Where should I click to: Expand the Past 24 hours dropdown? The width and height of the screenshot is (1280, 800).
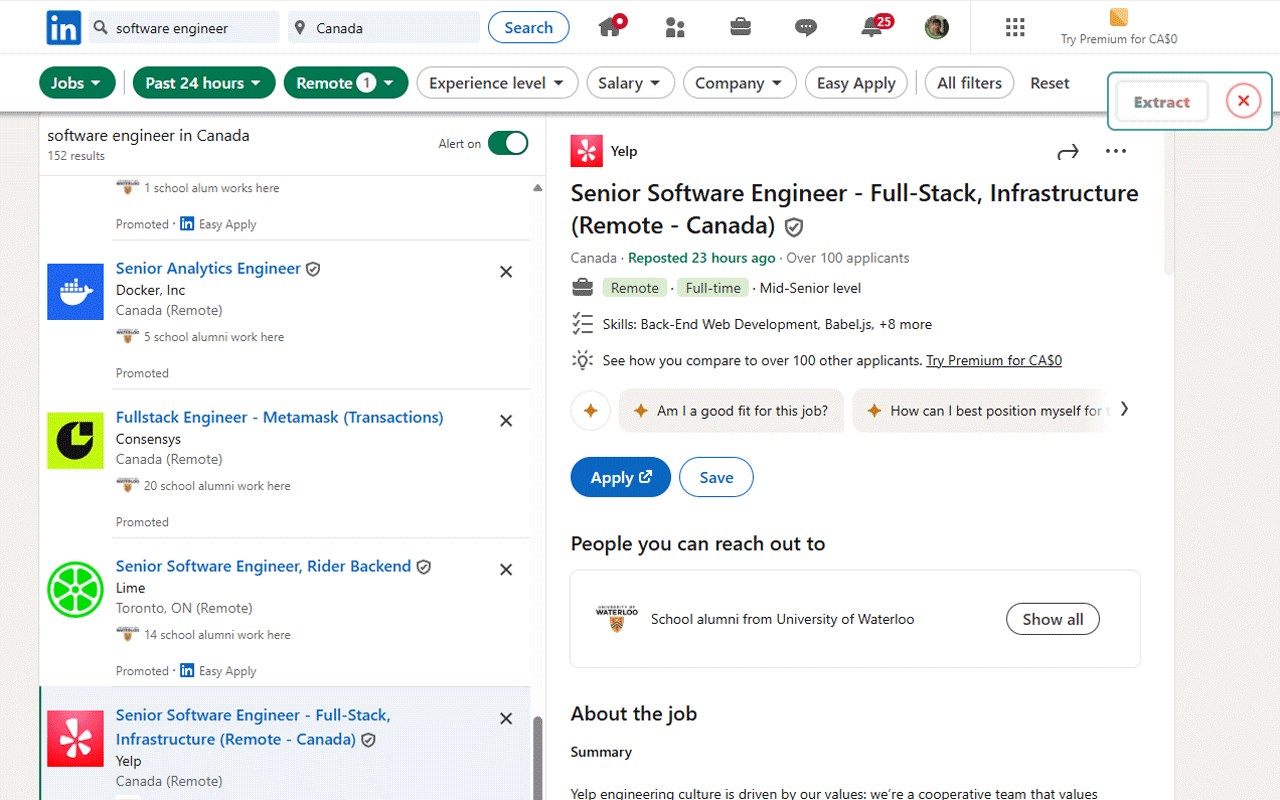(204, 83)
